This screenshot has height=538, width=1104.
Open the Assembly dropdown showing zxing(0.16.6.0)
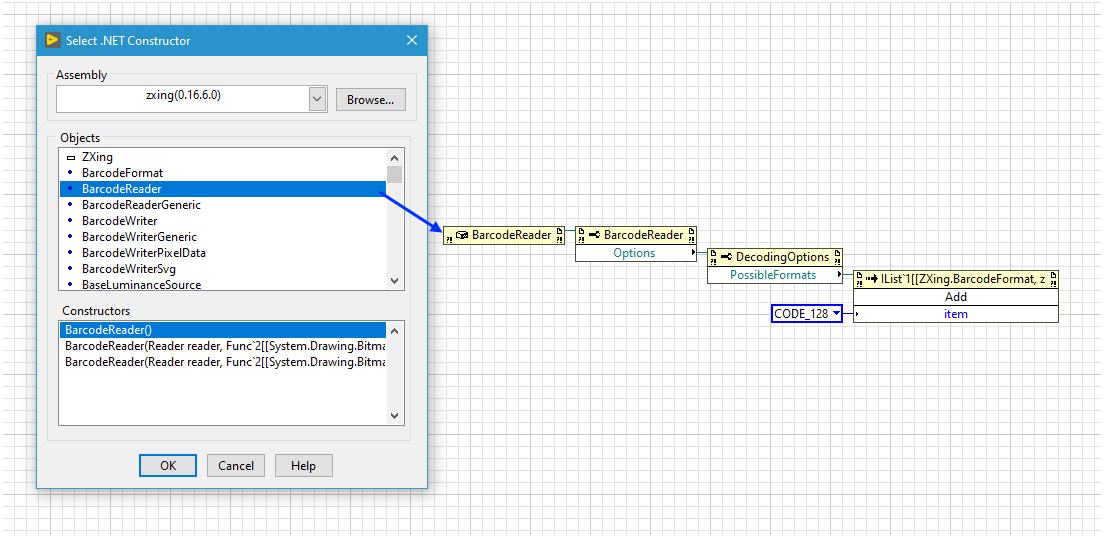click(317, 99)
